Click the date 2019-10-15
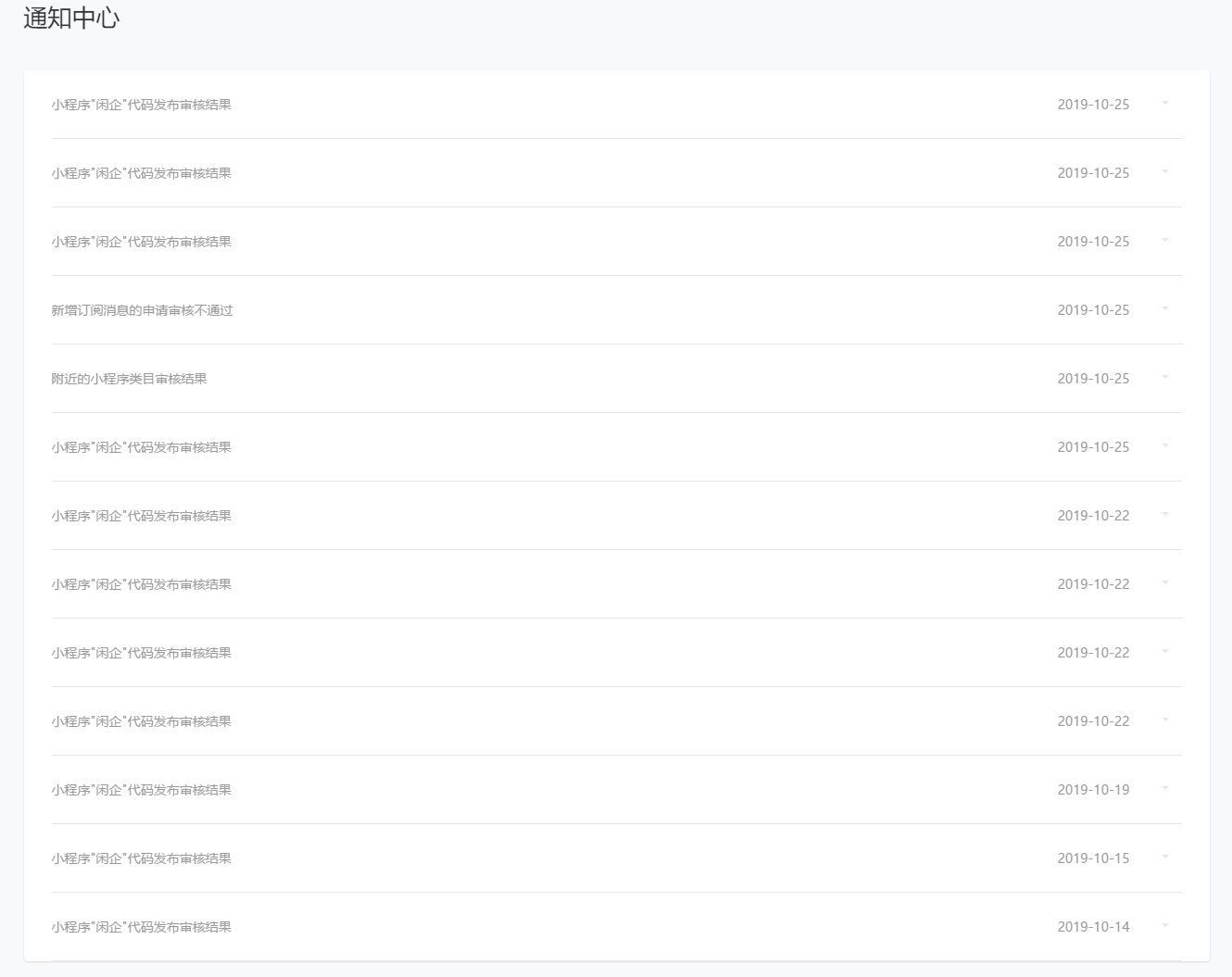 [x=1093, y=858]
